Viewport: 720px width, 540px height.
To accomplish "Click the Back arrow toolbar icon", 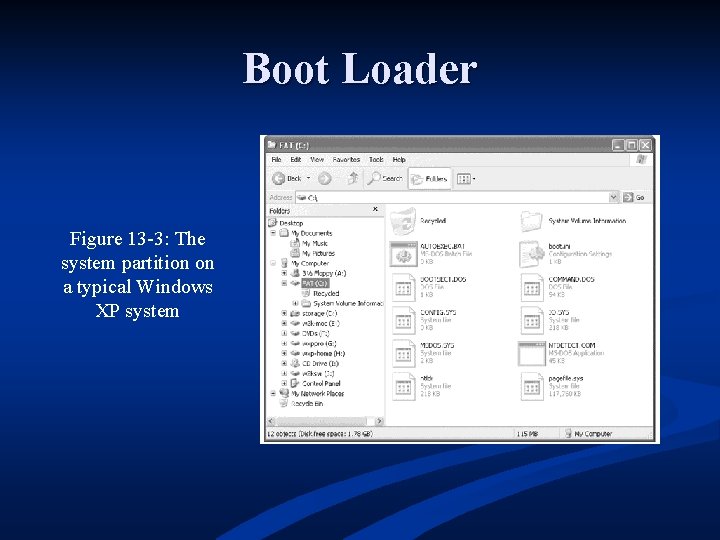I will coord(279,179).
